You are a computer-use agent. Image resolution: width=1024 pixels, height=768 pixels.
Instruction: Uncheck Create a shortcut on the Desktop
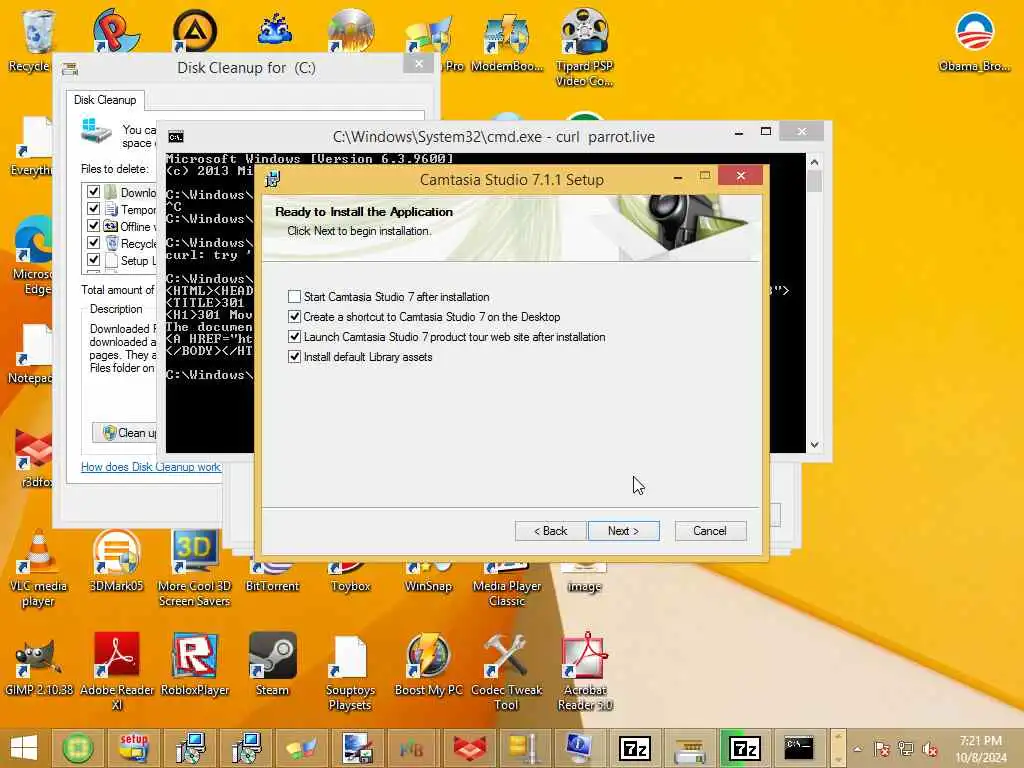295,317
